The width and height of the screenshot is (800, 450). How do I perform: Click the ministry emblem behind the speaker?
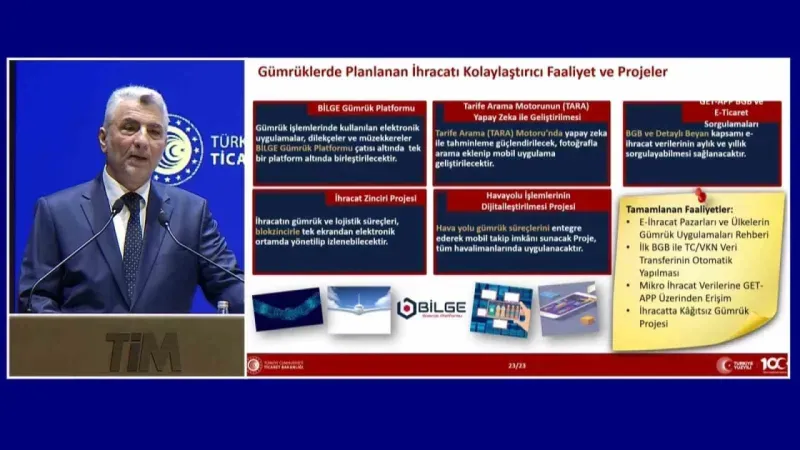pos(178,150)
